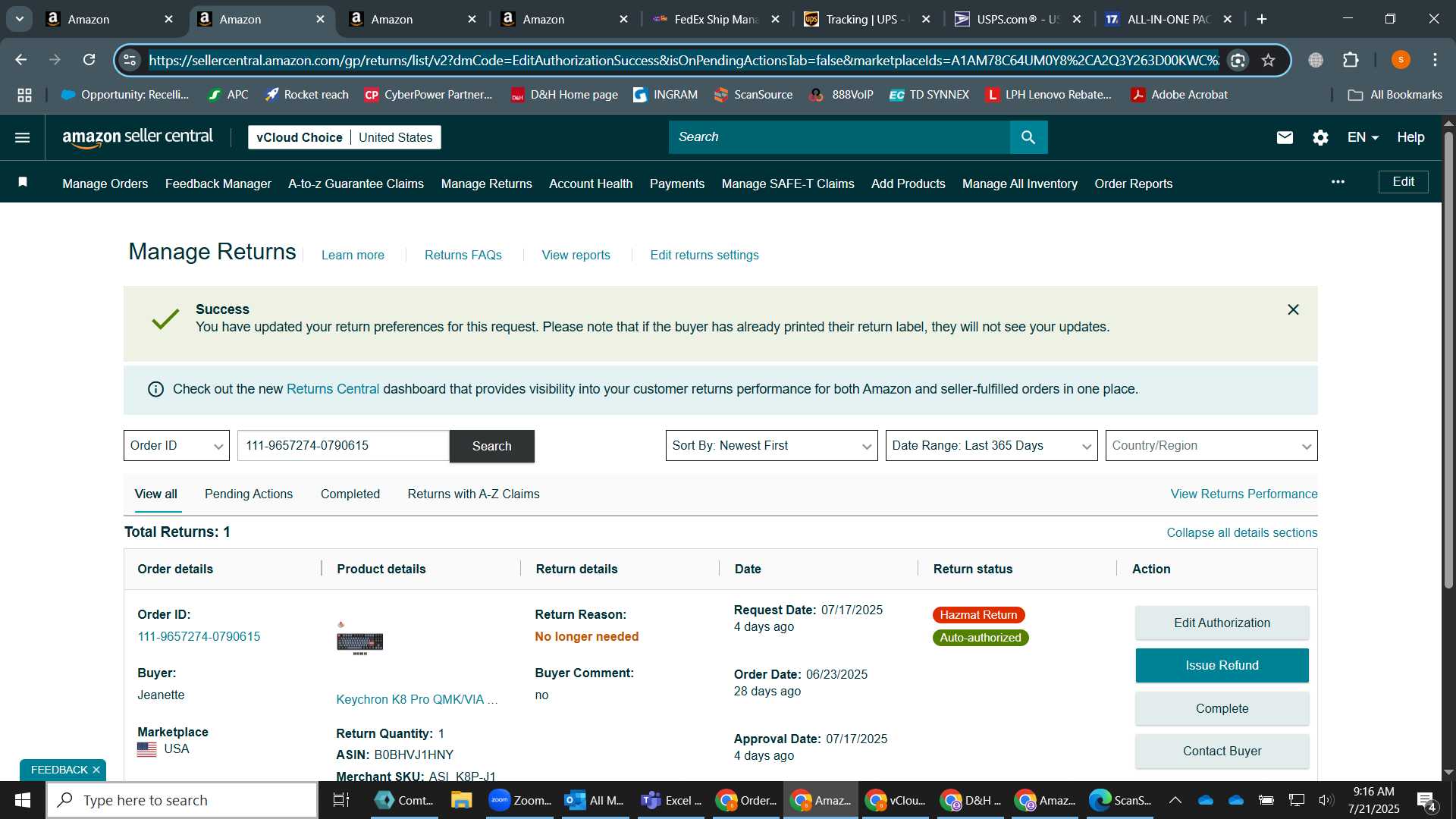Screen dimensions: 1456x819
Task: Dismiss the Success banner with X
Action: pyautogui.click(x=1293, y=309)
